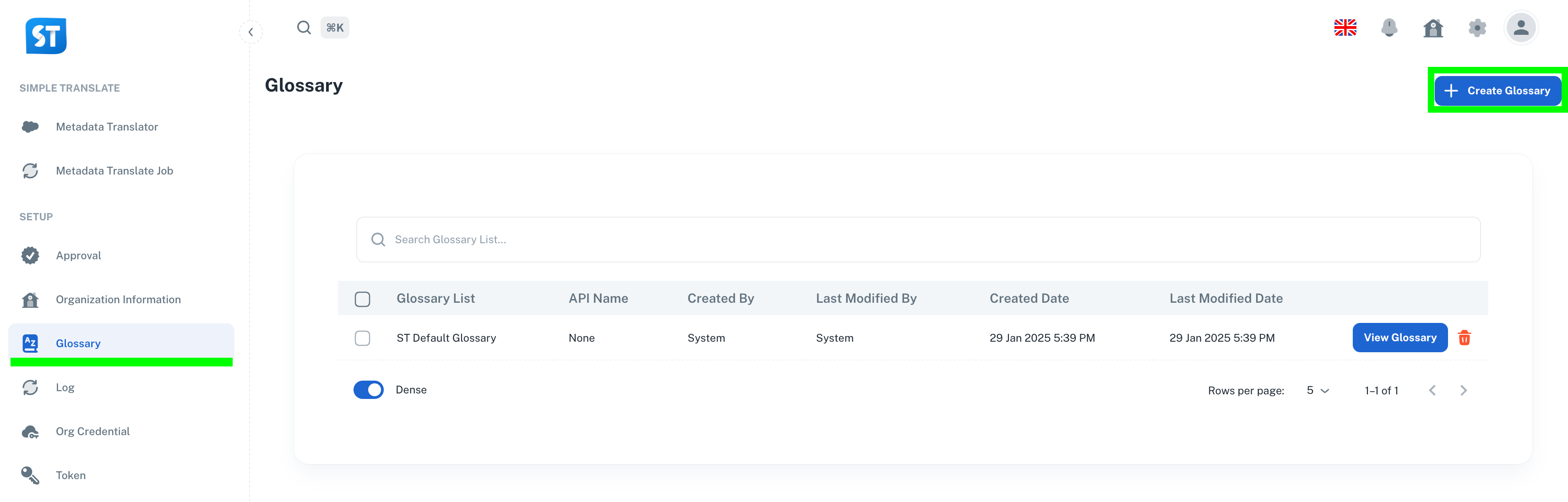Screen dimensions: 1568x502
Task: Delete ST Default Glossary with trash icon
Action: (1464, 338)
